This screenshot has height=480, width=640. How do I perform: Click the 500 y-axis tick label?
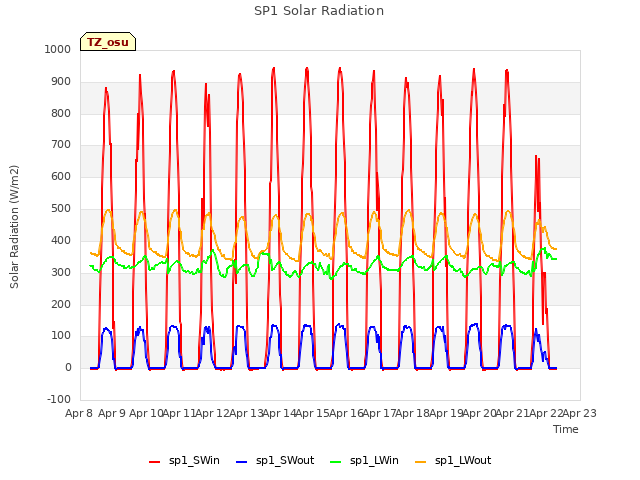coord(61,209)
